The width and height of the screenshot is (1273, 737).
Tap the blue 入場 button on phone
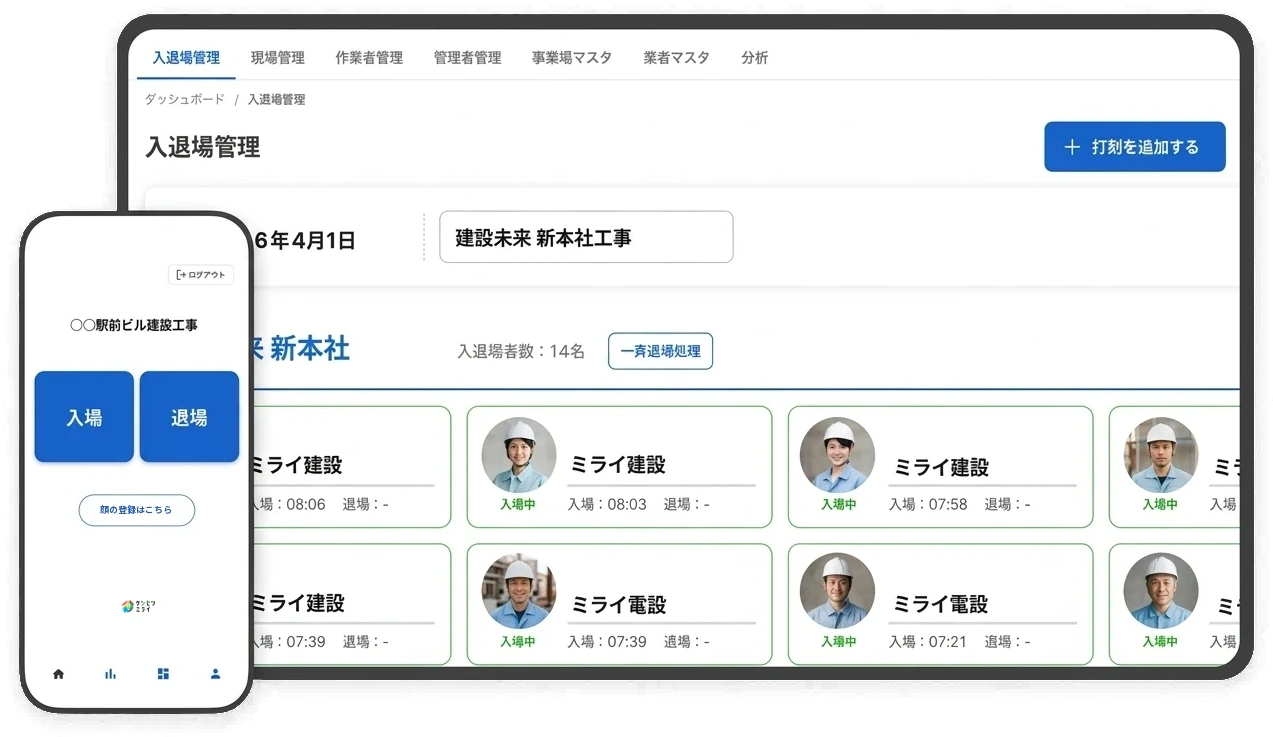tap(84, 417)
